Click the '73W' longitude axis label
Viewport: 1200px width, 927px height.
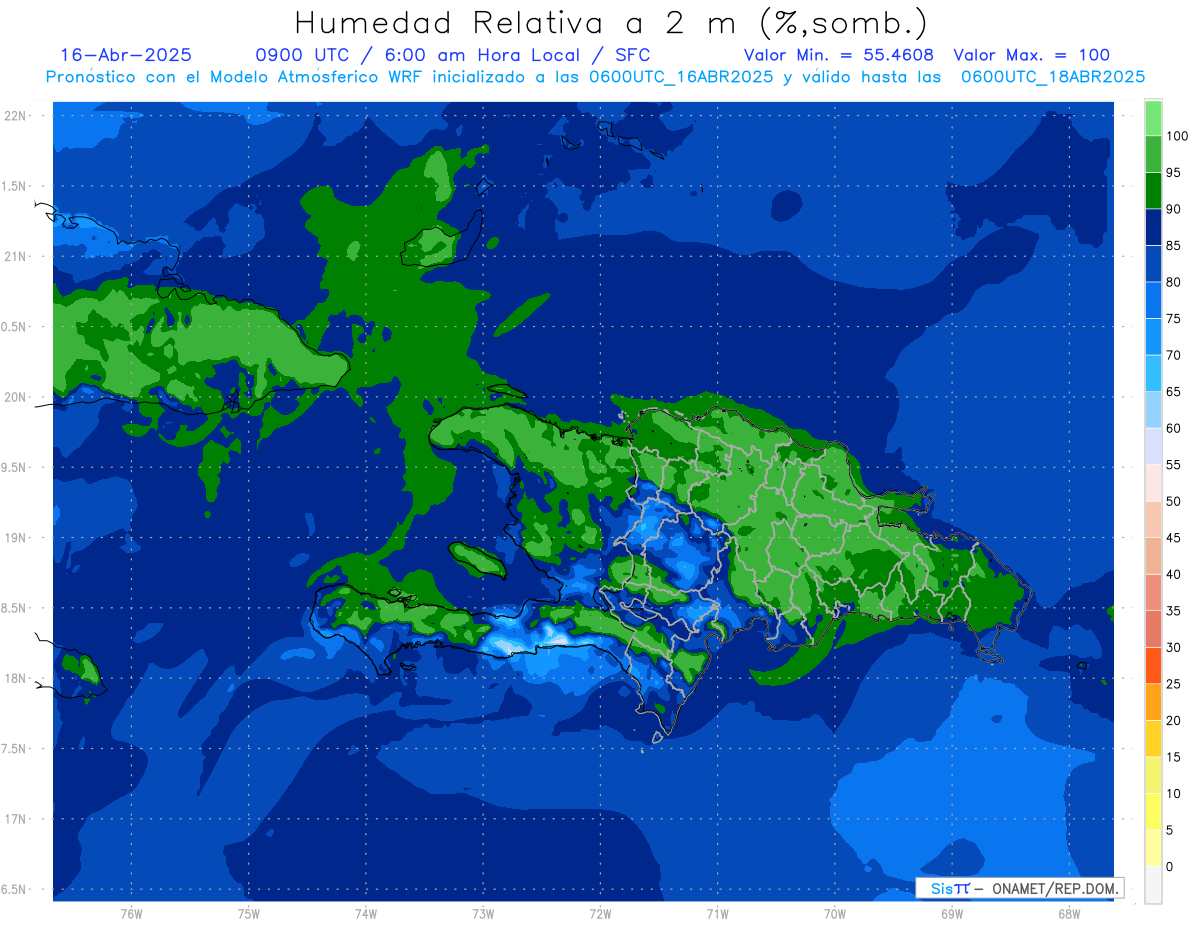[483, 914]
